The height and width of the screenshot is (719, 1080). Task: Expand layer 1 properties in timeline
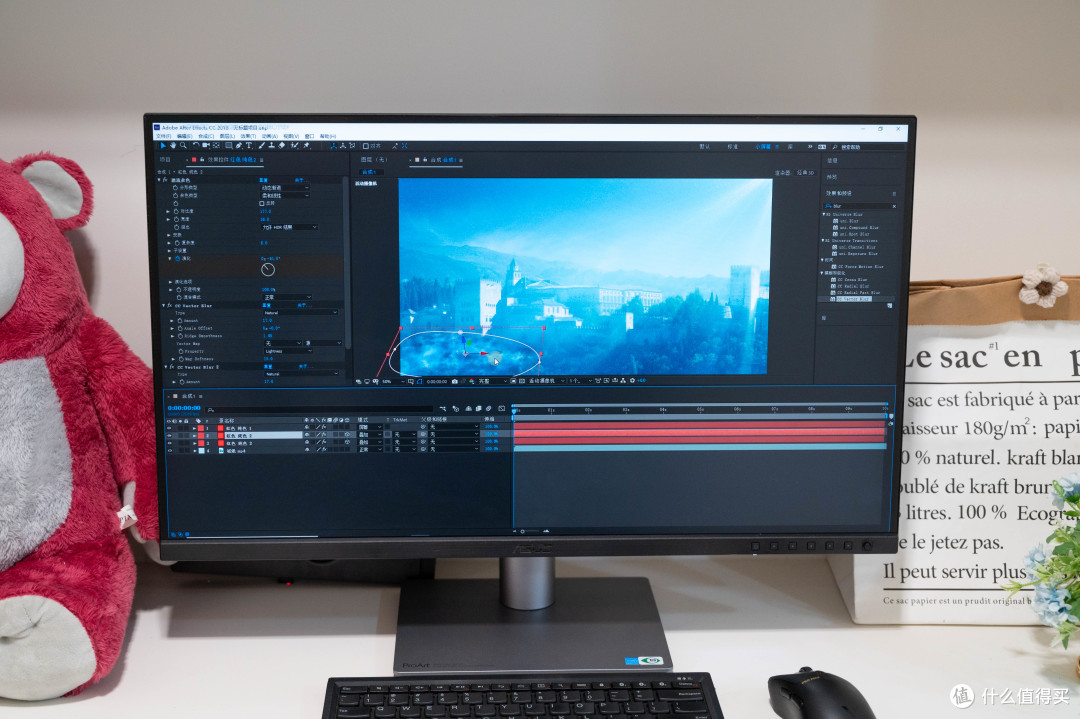click(194, 428)
